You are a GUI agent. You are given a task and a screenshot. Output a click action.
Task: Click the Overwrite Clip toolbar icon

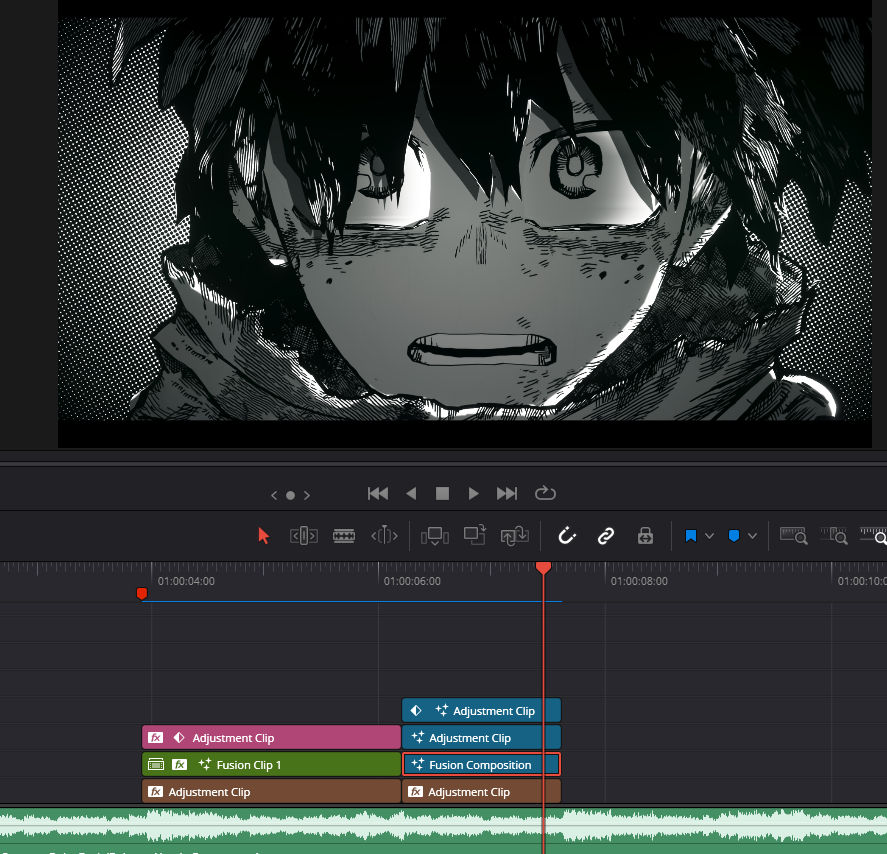[475, 535]
